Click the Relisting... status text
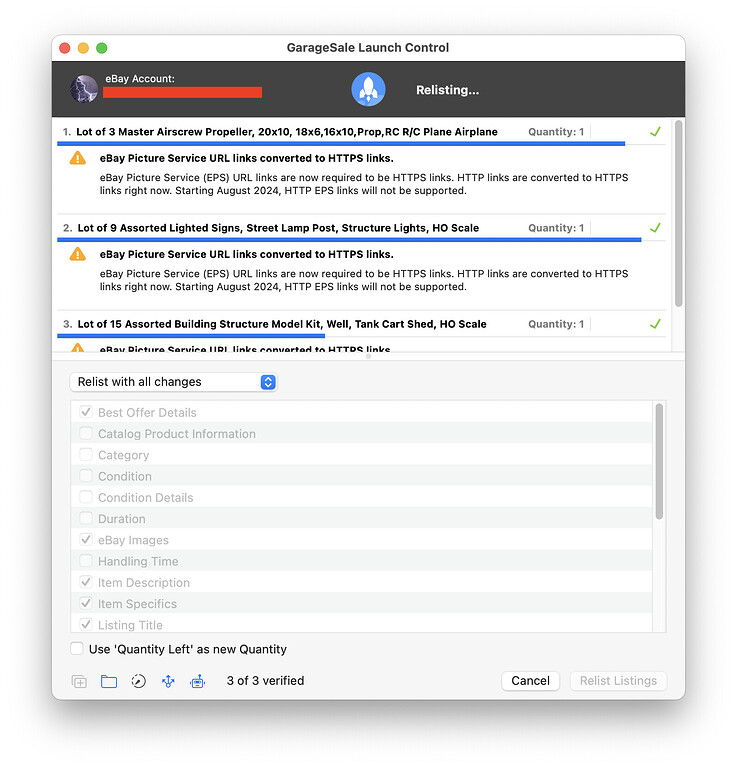 [448, 90]
